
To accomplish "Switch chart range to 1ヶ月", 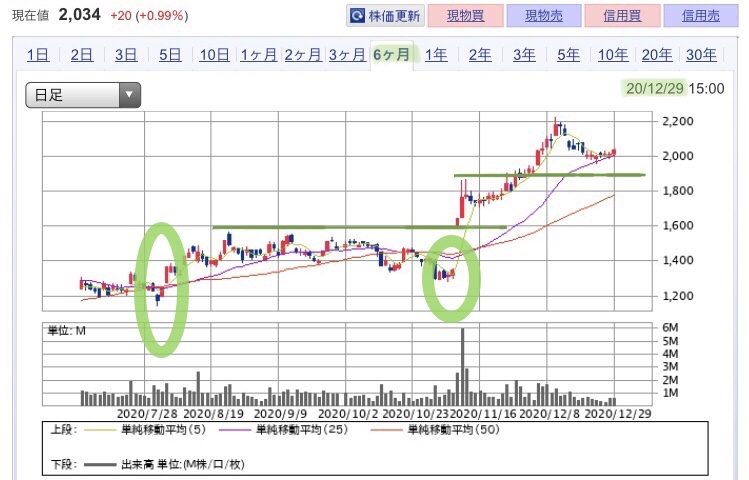I will click(x=258, y=55).
